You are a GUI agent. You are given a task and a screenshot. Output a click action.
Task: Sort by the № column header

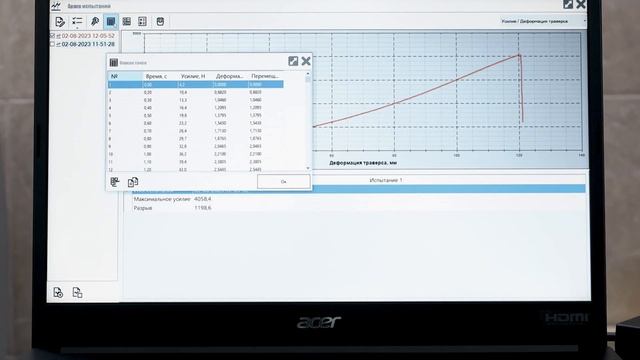tap(125, 76)
